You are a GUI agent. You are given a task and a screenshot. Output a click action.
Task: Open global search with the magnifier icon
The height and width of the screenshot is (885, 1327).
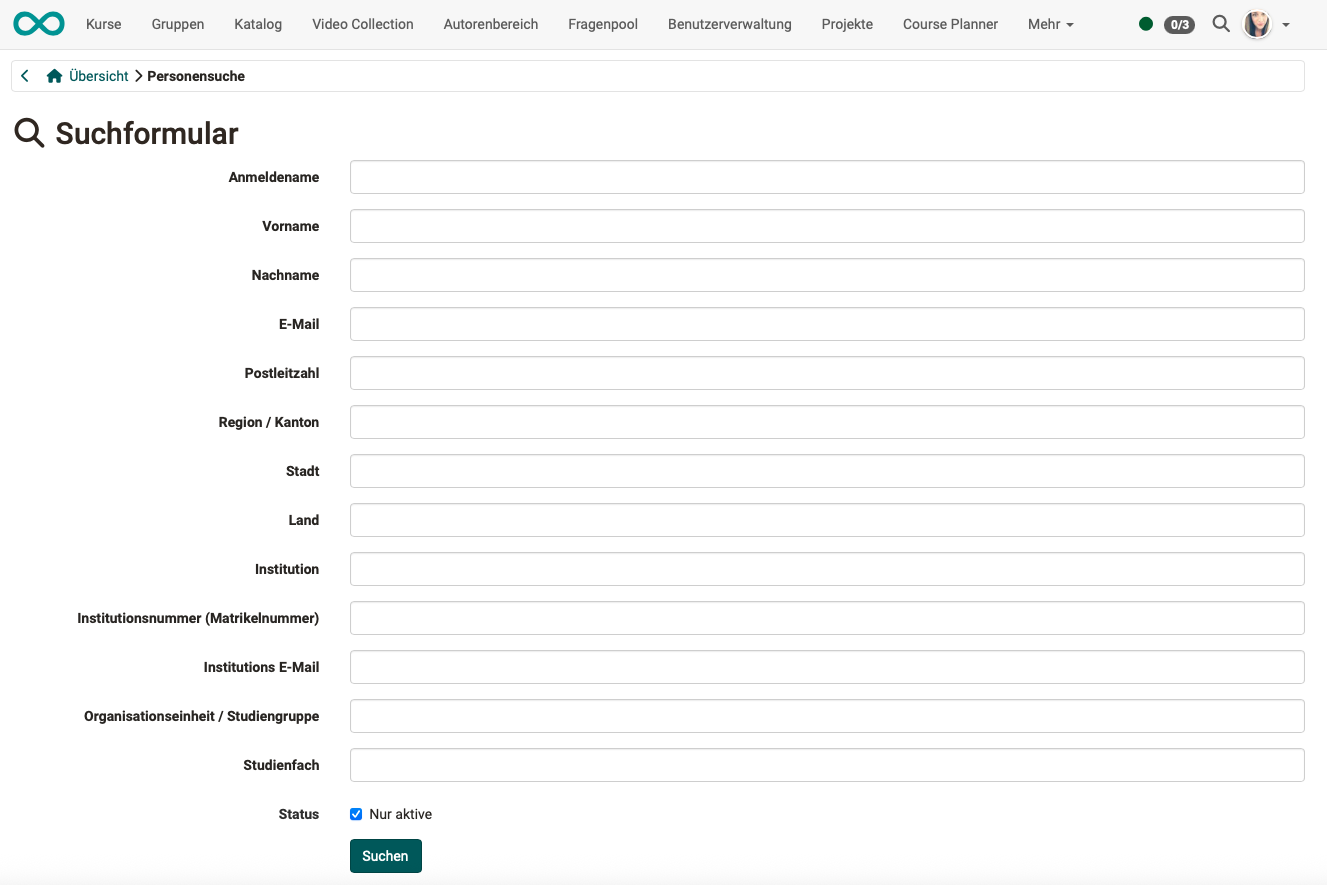tap(1221, 23)
